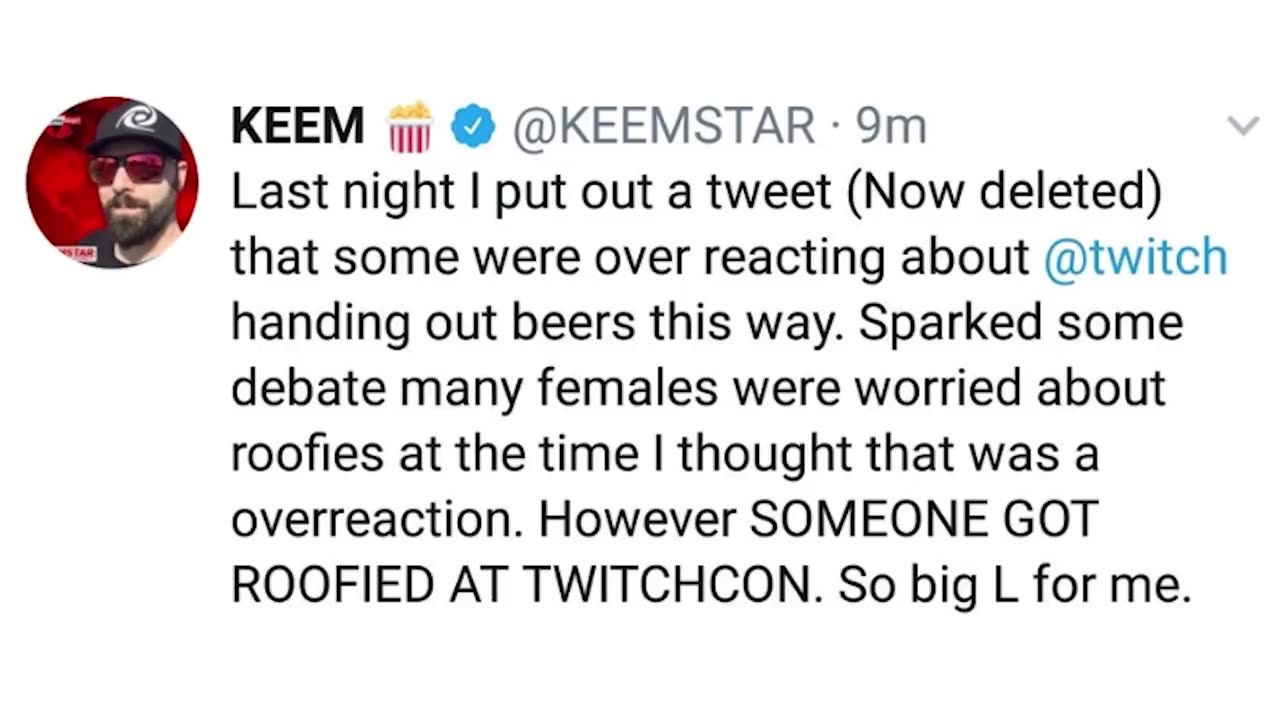Visit the @KEEMSTAR handle profile

[664, 127]
